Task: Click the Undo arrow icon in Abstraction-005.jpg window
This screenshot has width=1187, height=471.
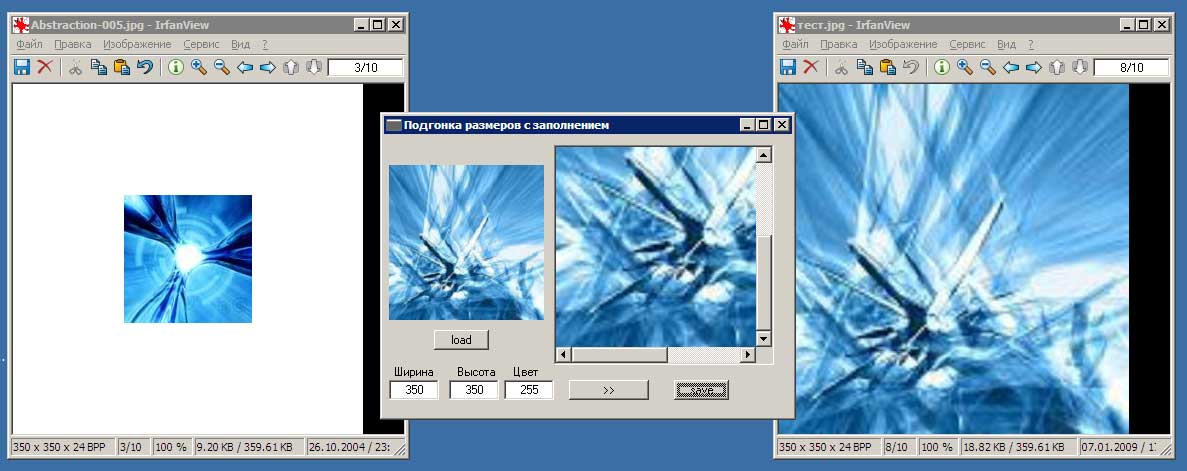Action: tap(145, 67)
